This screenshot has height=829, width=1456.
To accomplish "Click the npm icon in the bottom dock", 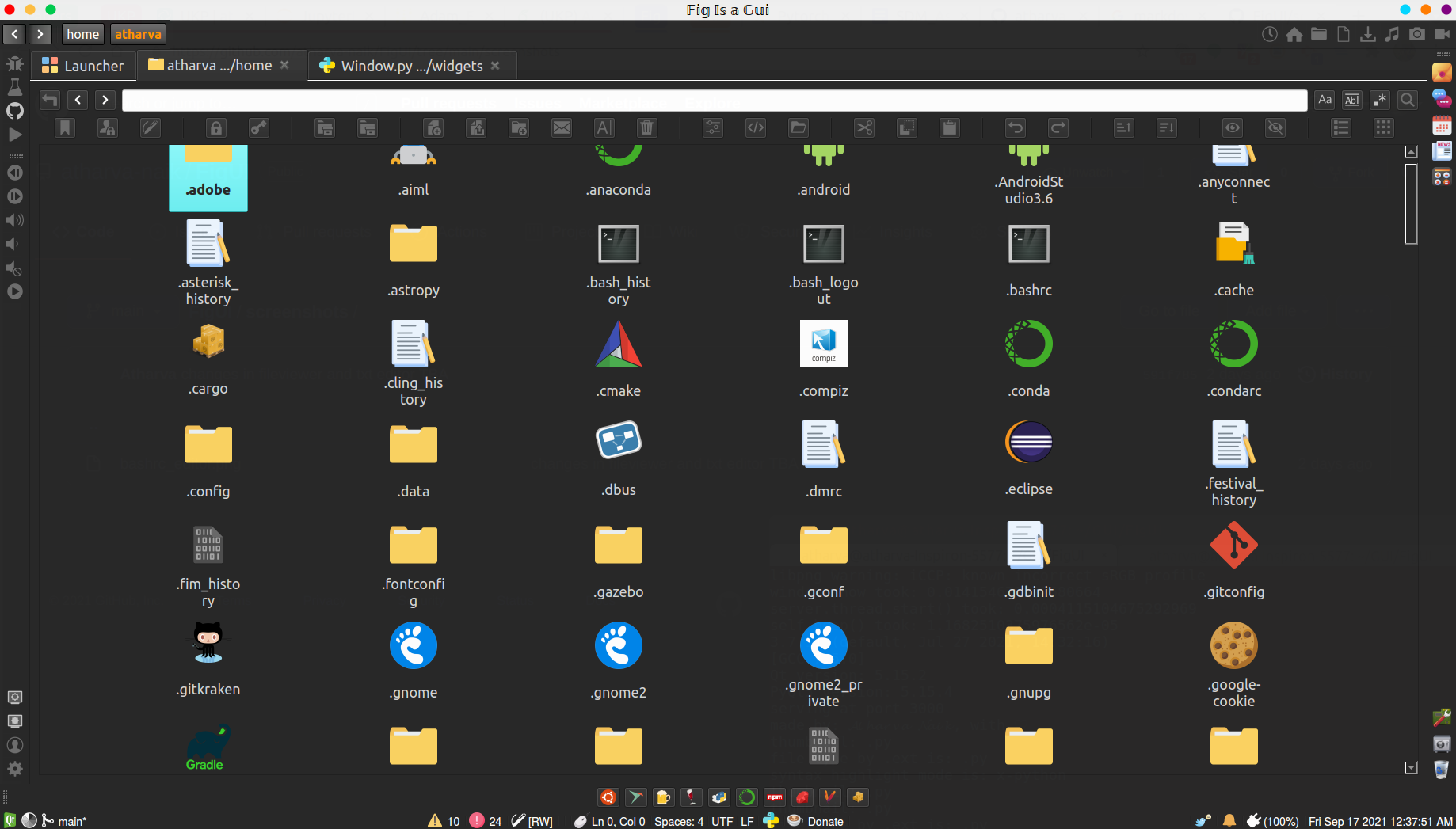I will click(x=775, y=797).
